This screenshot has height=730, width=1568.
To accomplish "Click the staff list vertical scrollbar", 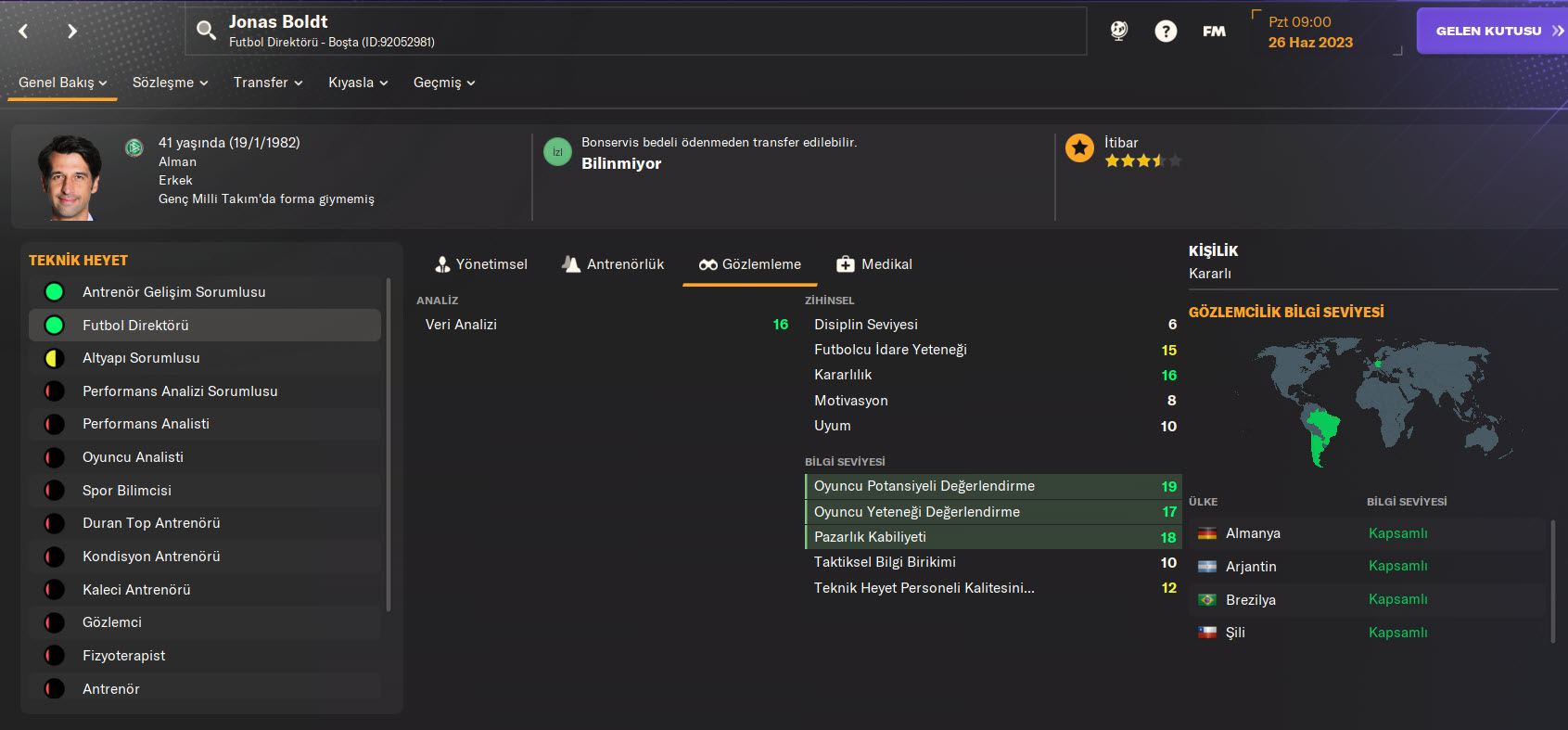I will (389, 445).
